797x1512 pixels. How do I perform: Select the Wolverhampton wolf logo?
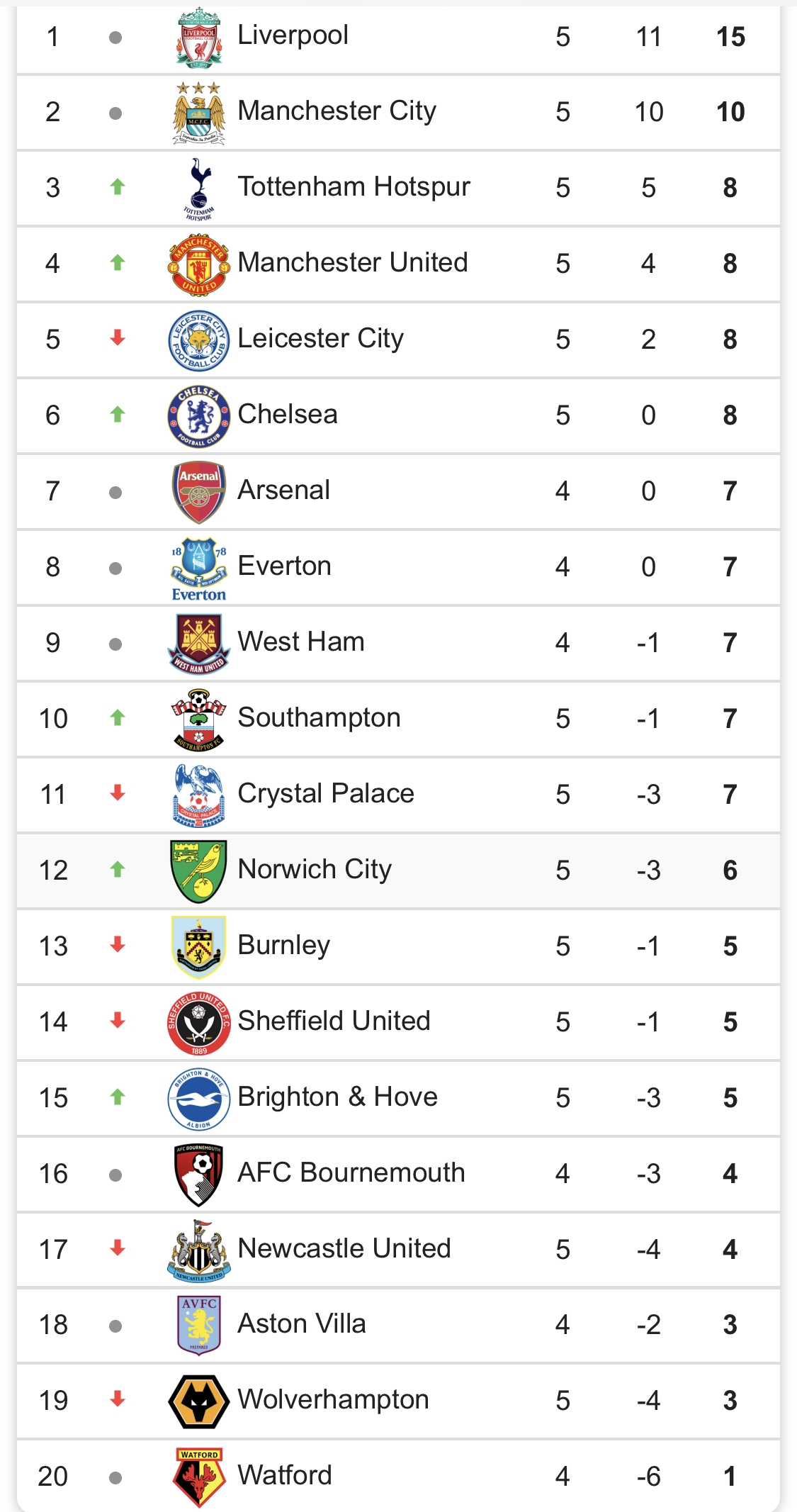(x=199, y=1401)
